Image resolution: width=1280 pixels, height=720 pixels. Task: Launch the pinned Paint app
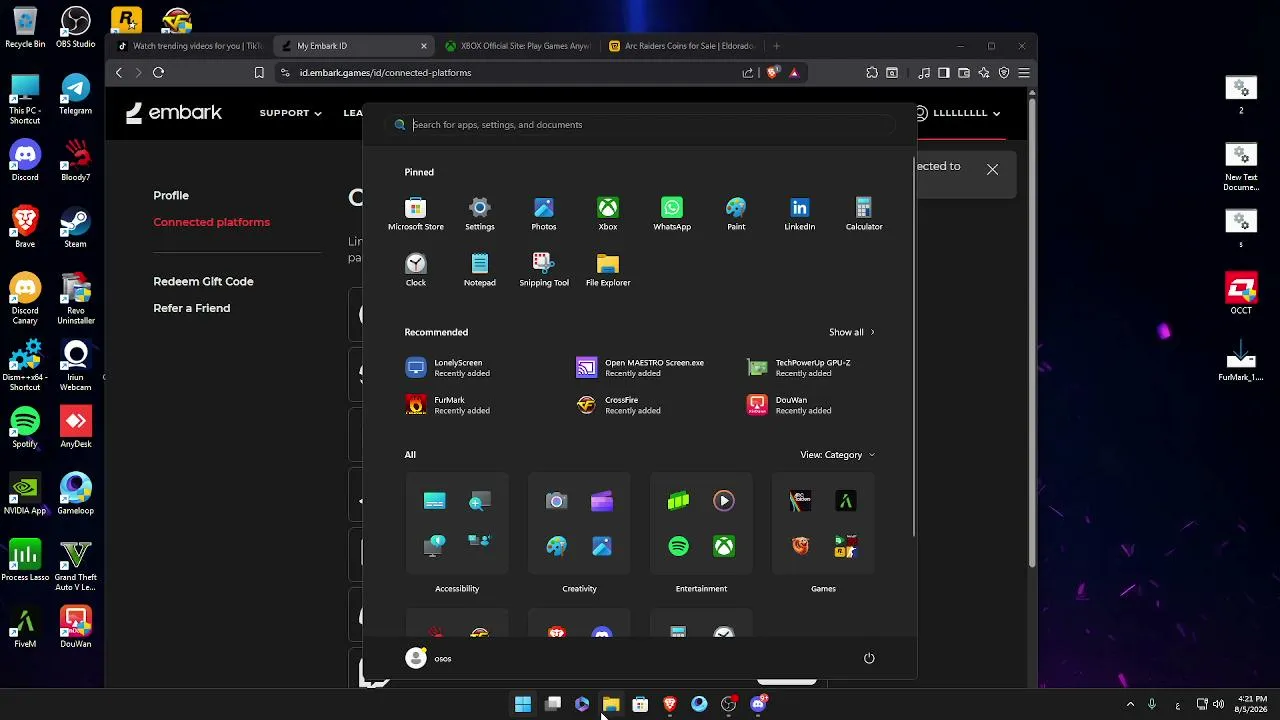tap(735, 214)
